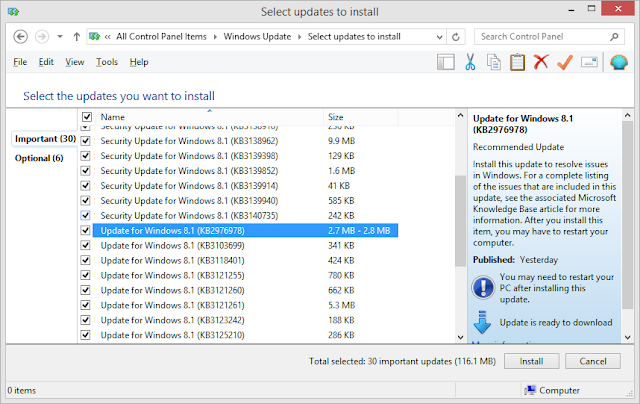The width and height of the screenshot is (640, 404).
Task: Sort the list by Size column
Action: tap(361, 117)
